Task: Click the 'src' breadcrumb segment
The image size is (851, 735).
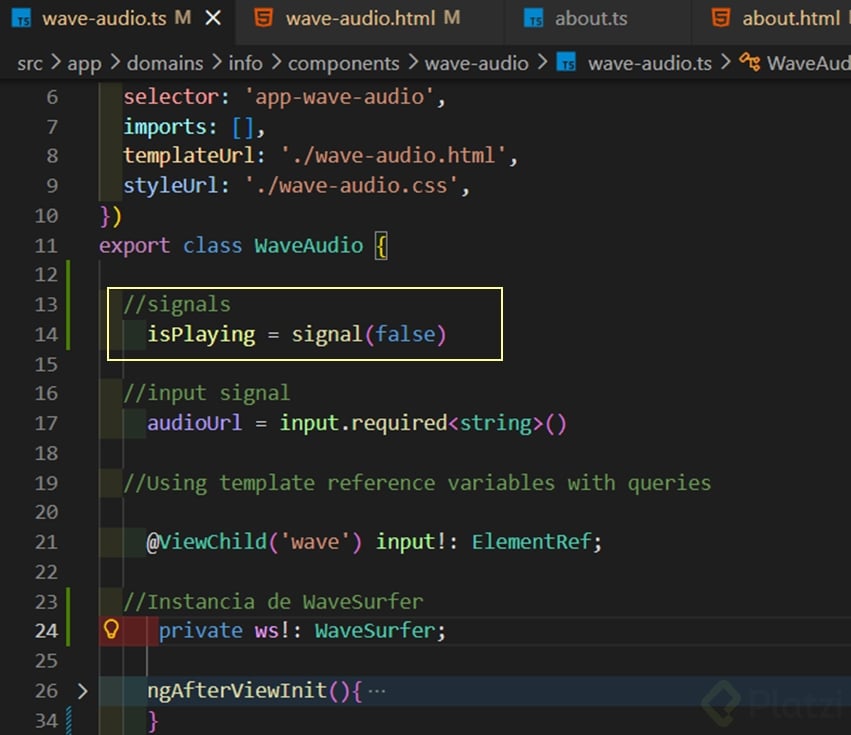Action: (x=30, y=64)
